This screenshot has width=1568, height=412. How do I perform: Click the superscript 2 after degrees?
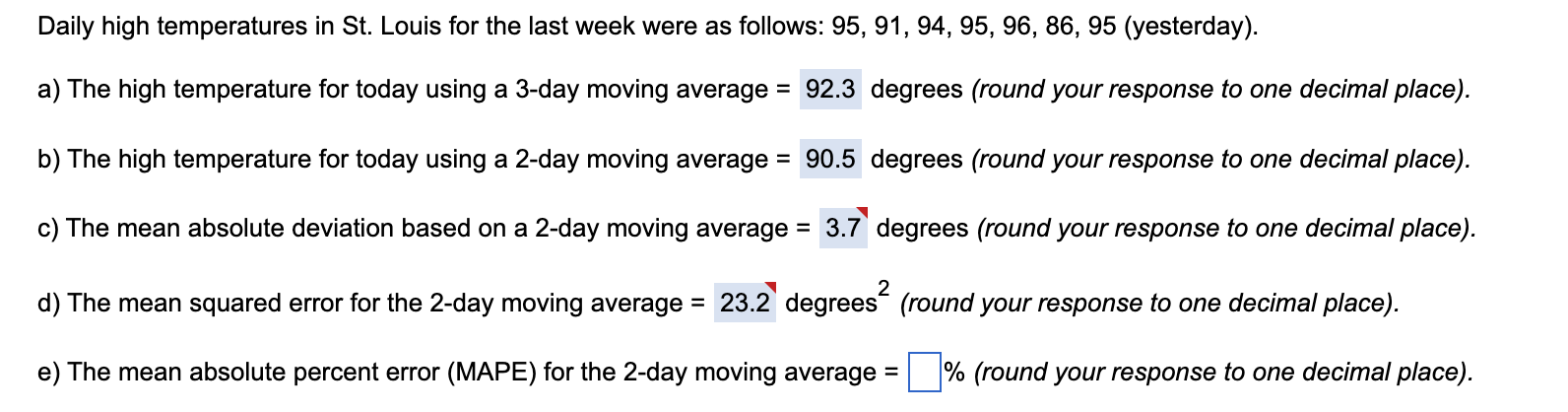pyautogui.click(x=883, y=287)
